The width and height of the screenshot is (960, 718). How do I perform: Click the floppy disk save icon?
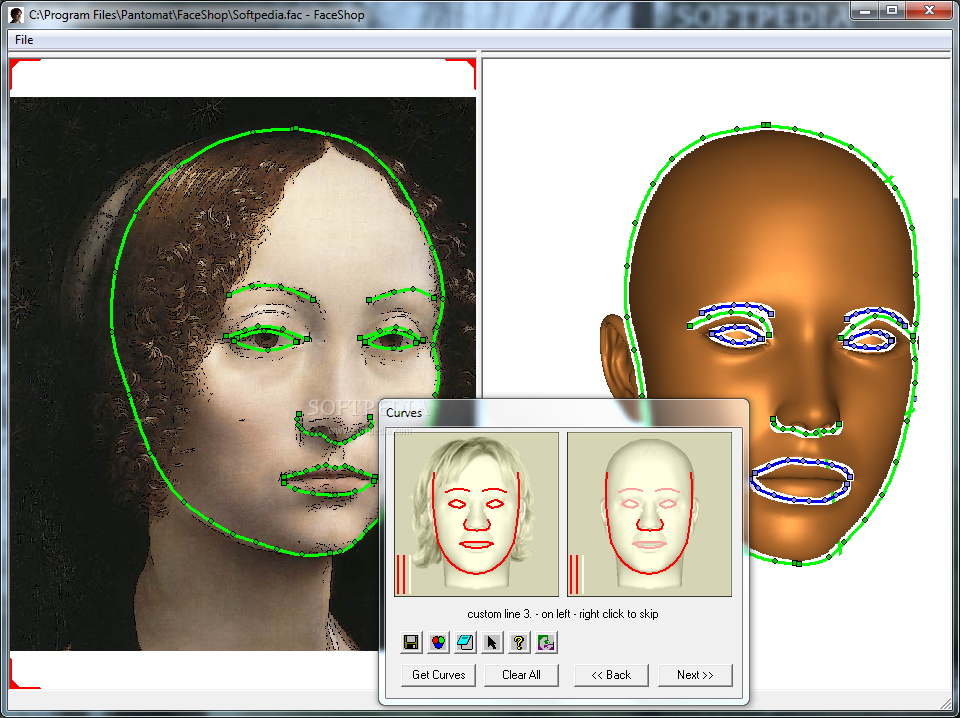411,642
